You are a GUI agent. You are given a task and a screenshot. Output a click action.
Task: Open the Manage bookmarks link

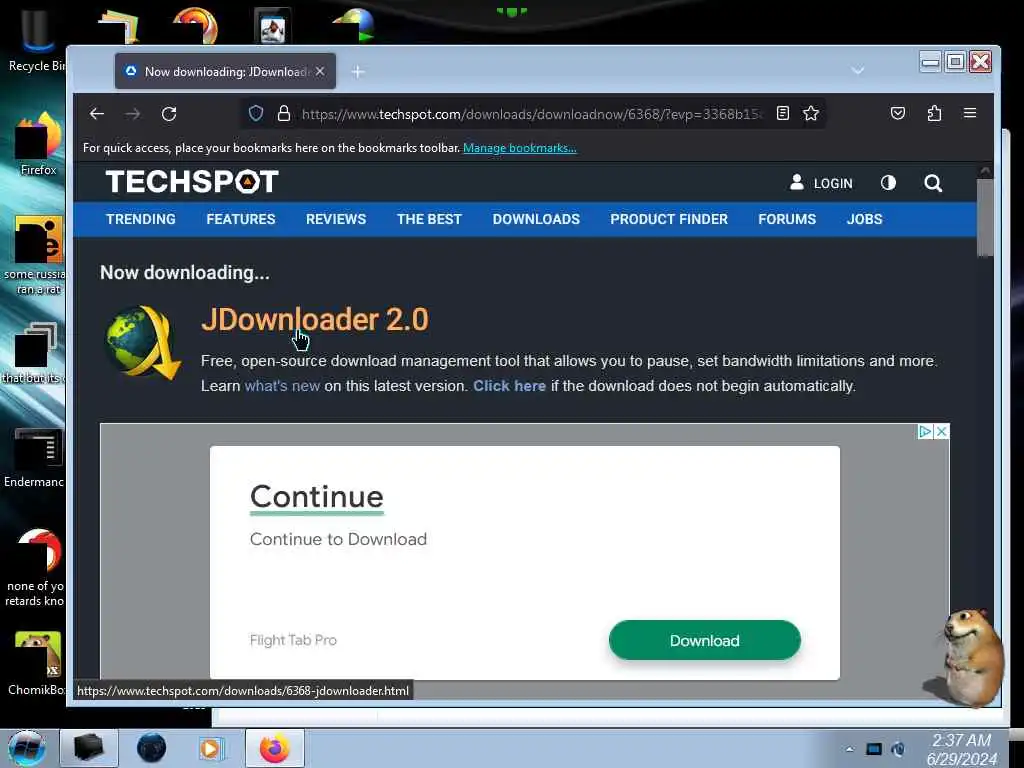(520, 148)
